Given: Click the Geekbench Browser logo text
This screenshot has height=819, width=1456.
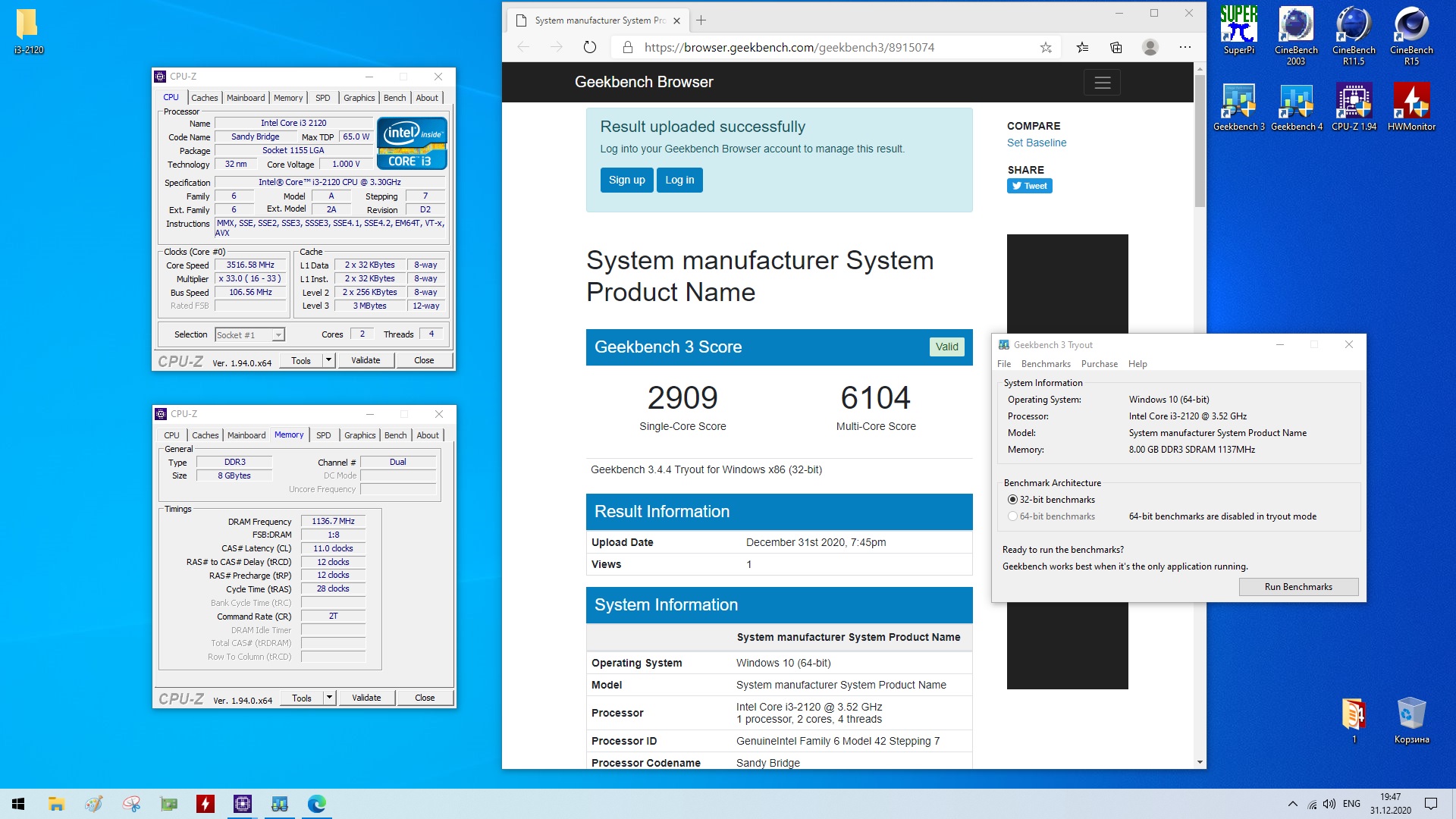Looking at the screenshot, I should (644, 82).
